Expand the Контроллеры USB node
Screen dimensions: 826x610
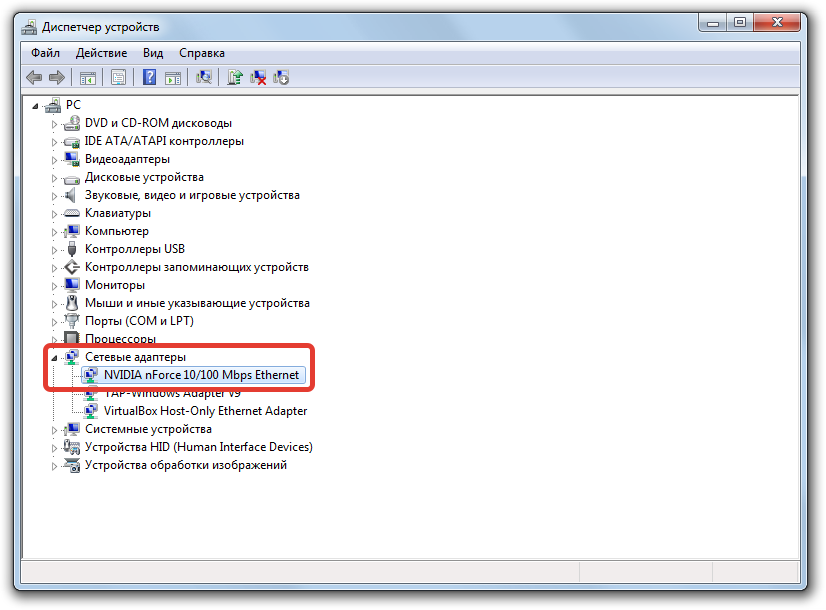54,250
